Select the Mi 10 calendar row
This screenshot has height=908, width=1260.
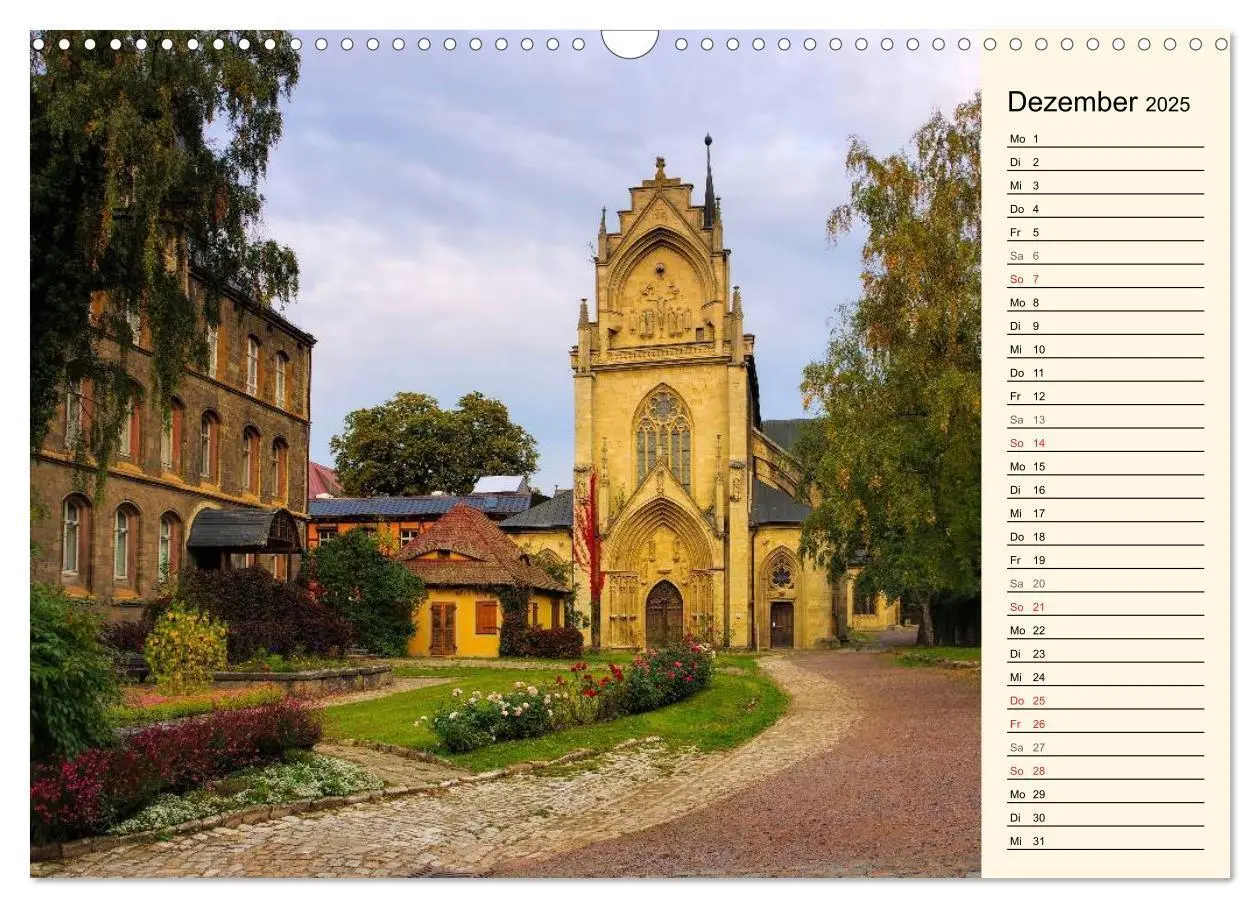point(1105,349)
